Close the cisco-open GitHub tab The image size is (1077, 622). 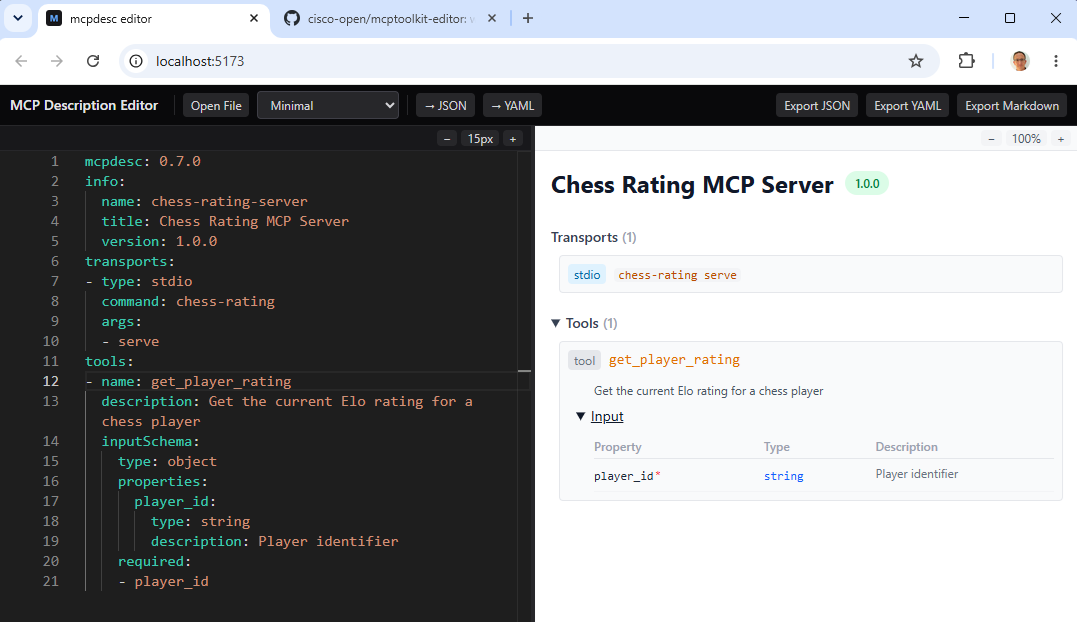pos(492,19)
